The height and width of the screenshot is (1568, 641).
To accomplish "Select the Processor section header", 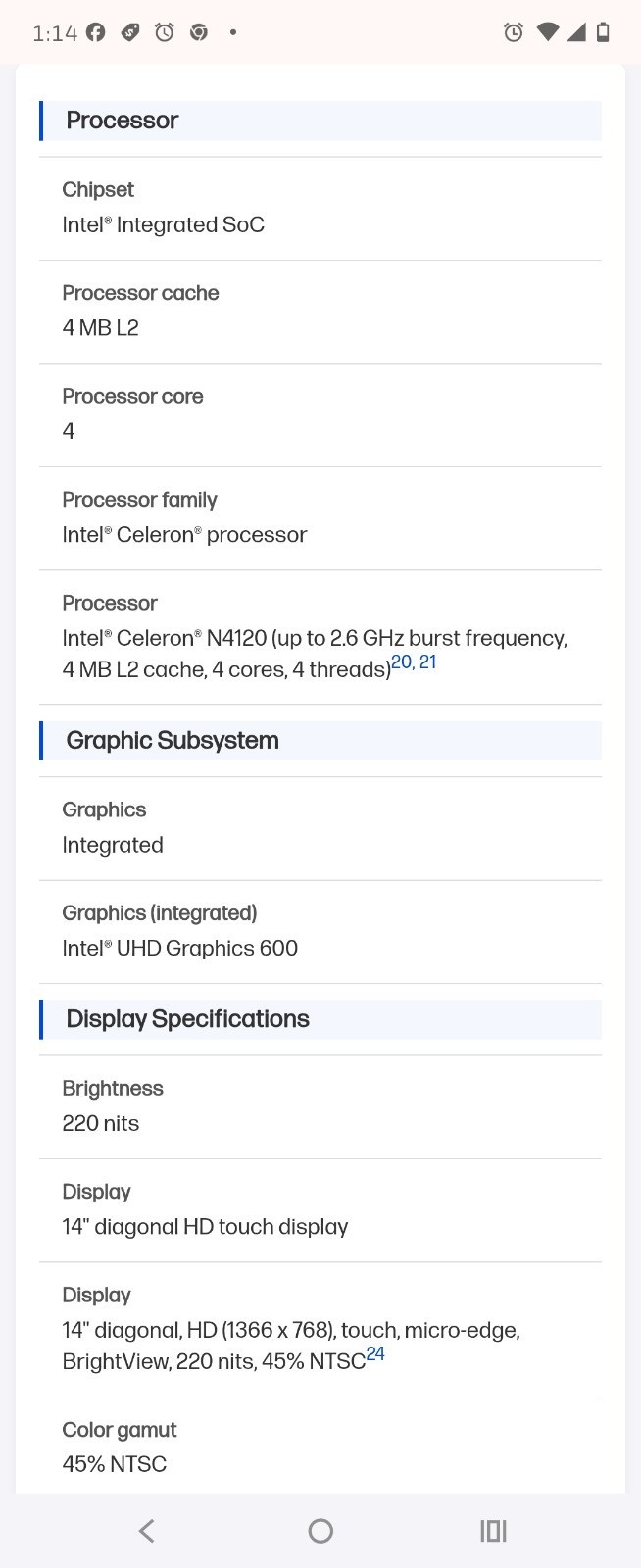I will click(320, 121).
